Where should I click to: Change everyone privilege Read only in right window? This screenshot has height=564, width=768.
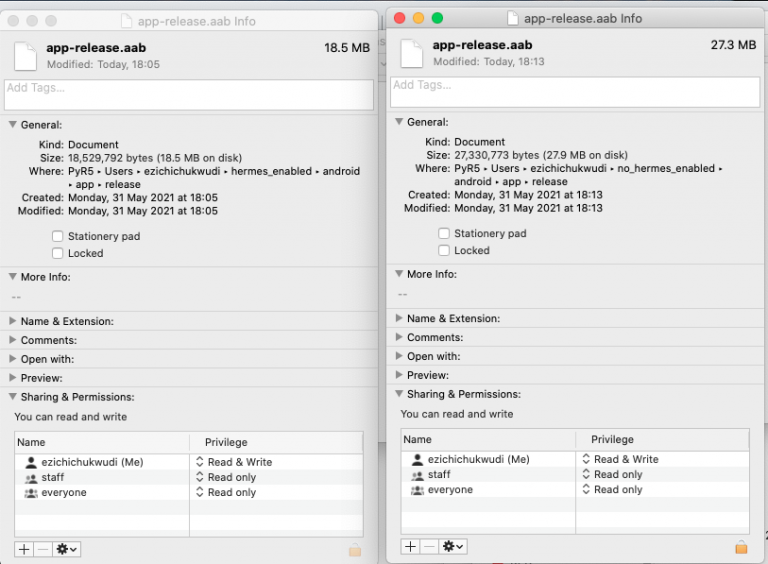(x=613, y=490)
